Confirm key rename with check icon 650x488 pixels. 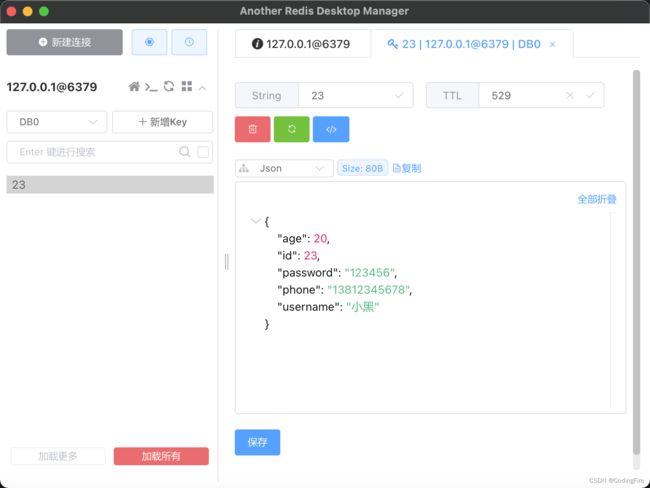[x=399, y=95]
